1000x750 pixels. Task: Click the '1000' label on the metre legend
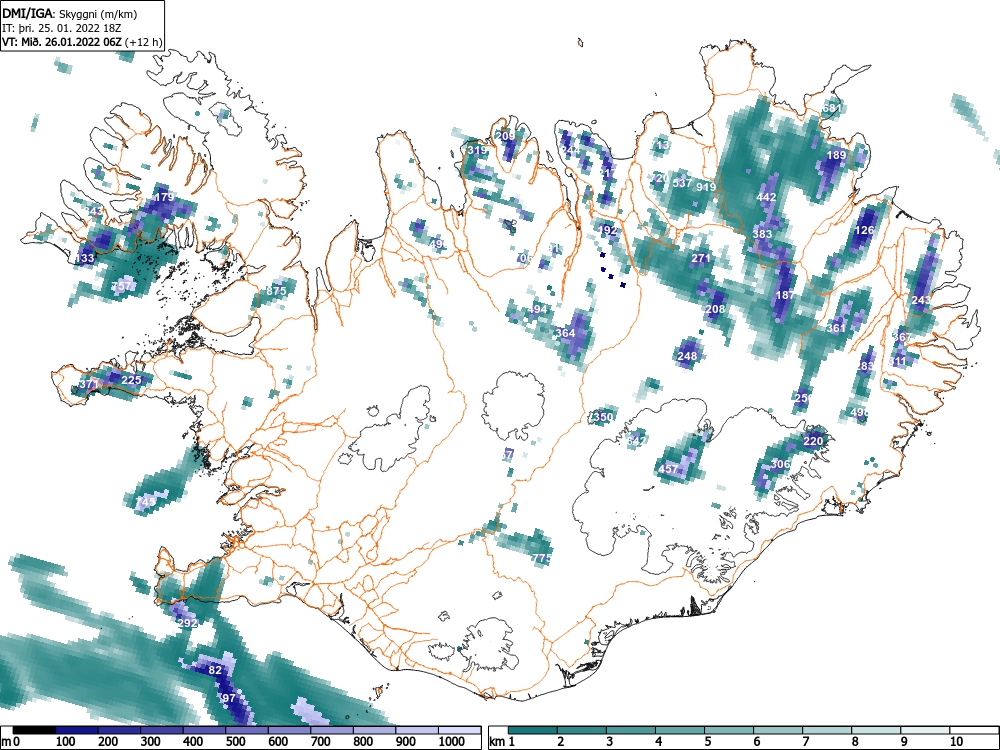452,742
